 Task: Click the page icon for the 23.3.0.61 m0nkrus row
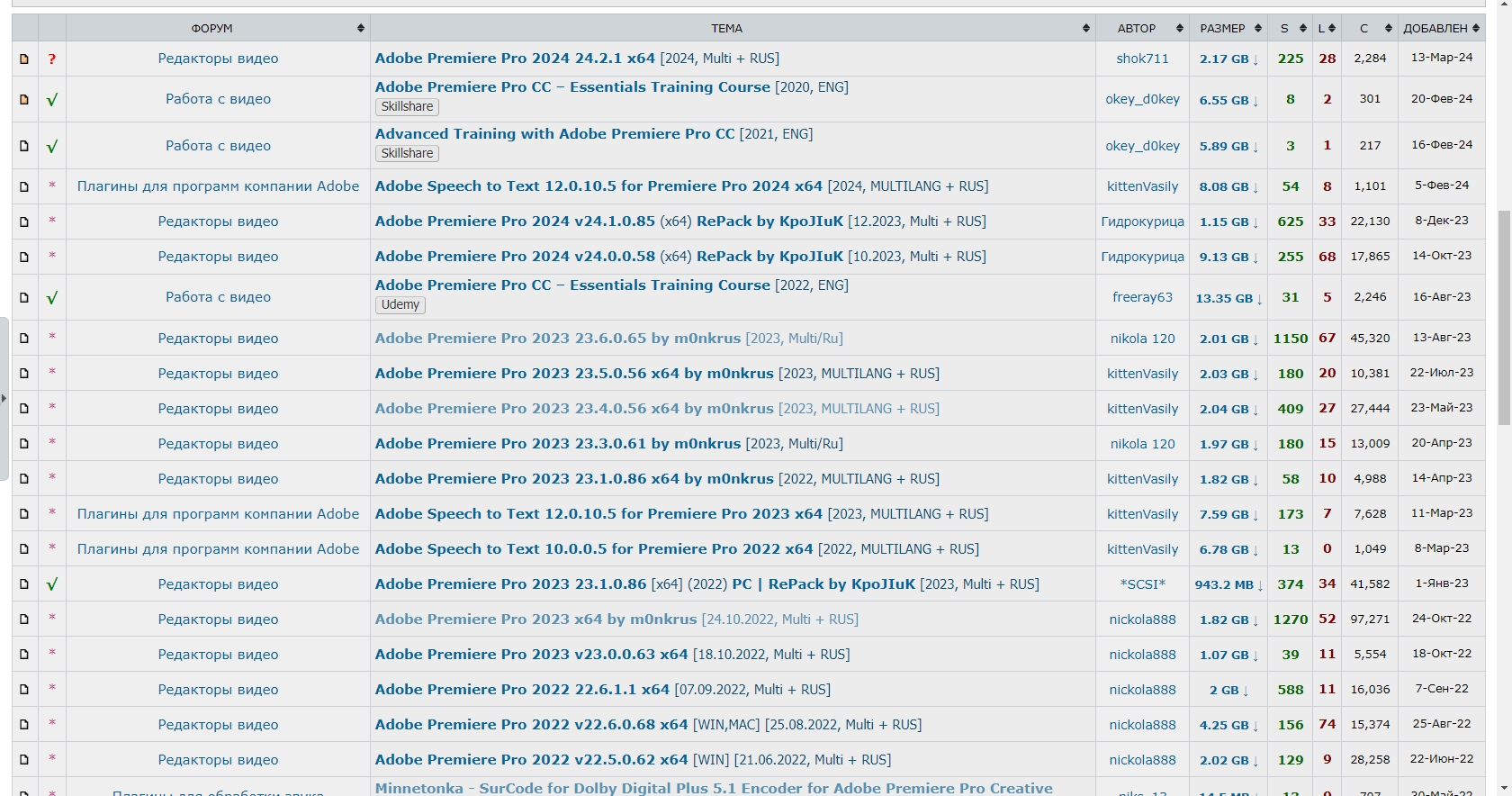[x=24, y=444]
